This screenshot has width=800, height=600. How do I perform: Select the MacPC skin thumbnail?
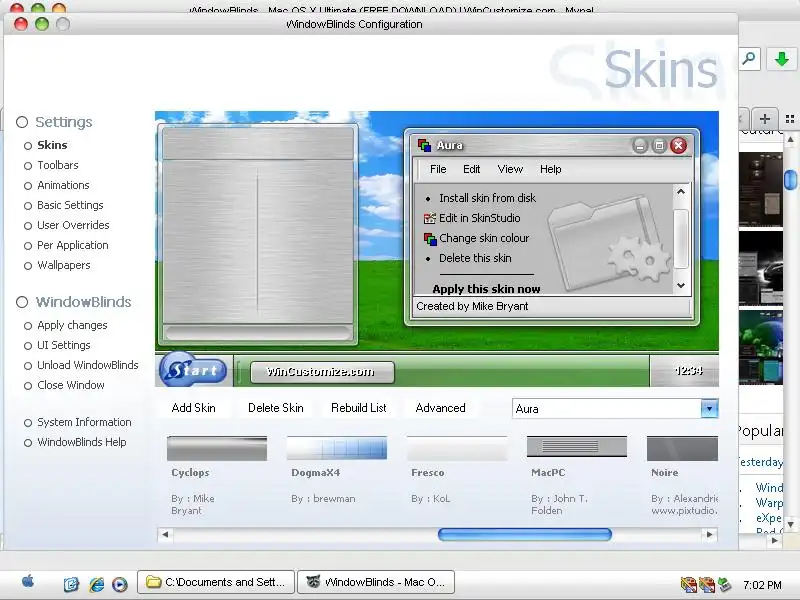tap(577, 447)
